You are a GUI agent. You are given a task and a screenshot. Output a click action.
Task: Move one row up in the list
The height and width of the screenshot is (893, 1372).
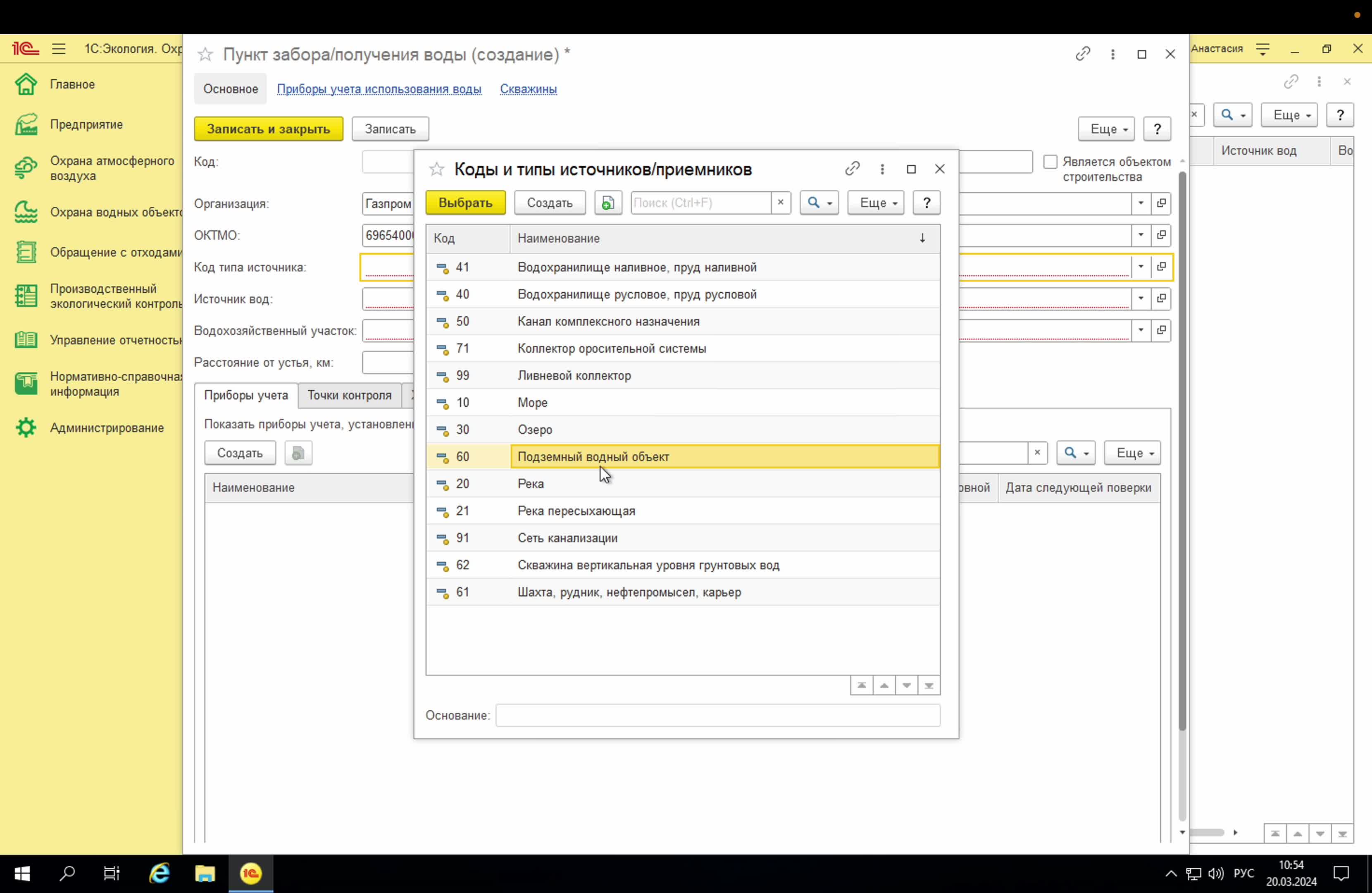tap(884, 685)
